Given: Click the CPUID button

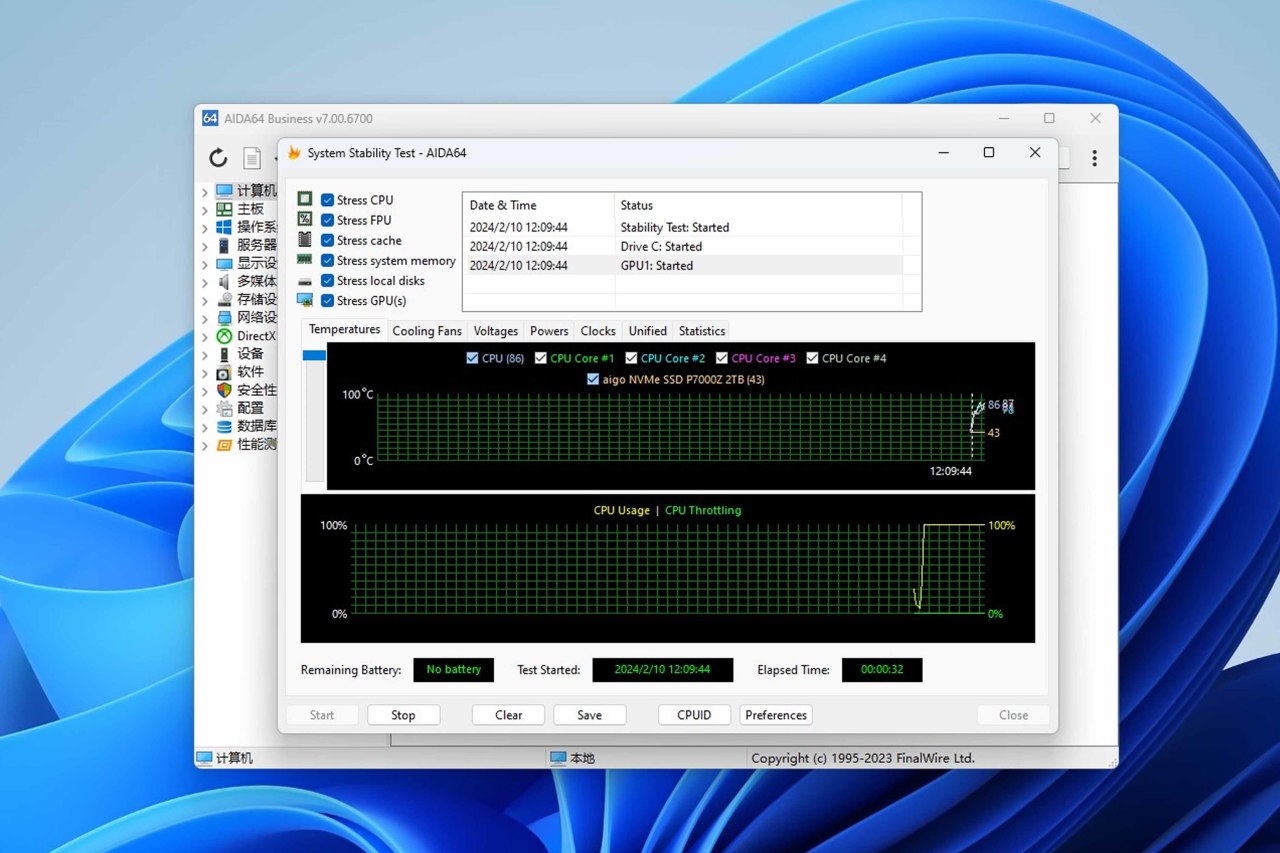Looking at the screenshot, I should [x=694, y=715].
